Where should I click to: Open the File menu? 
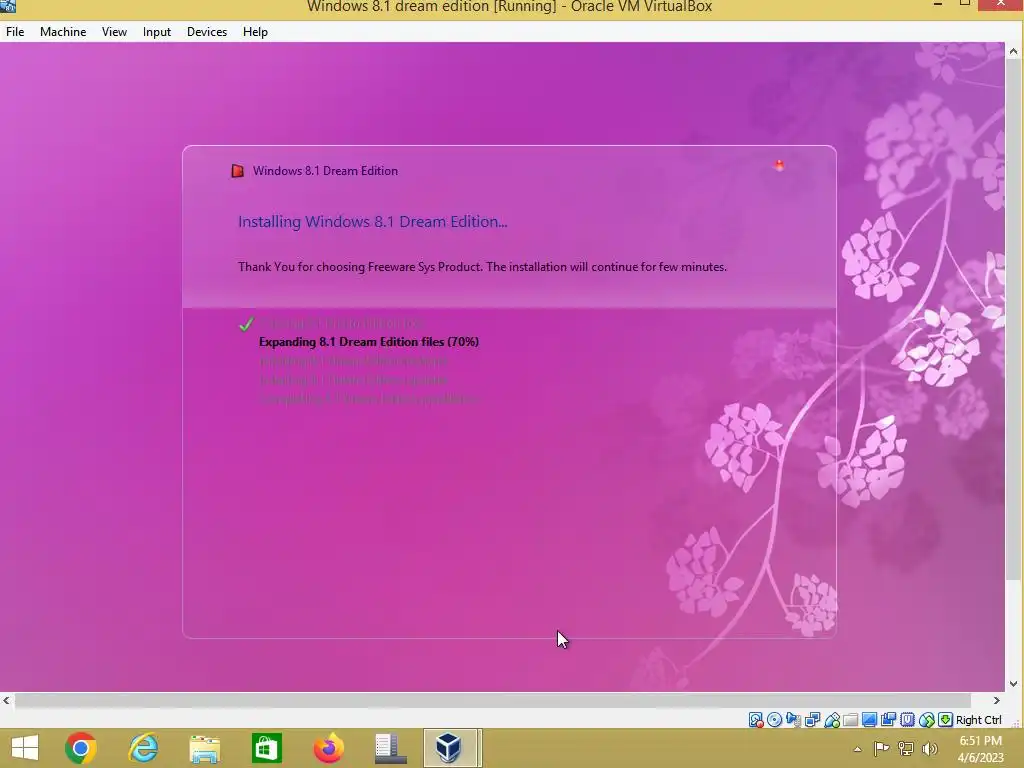(x=15, y=32)
